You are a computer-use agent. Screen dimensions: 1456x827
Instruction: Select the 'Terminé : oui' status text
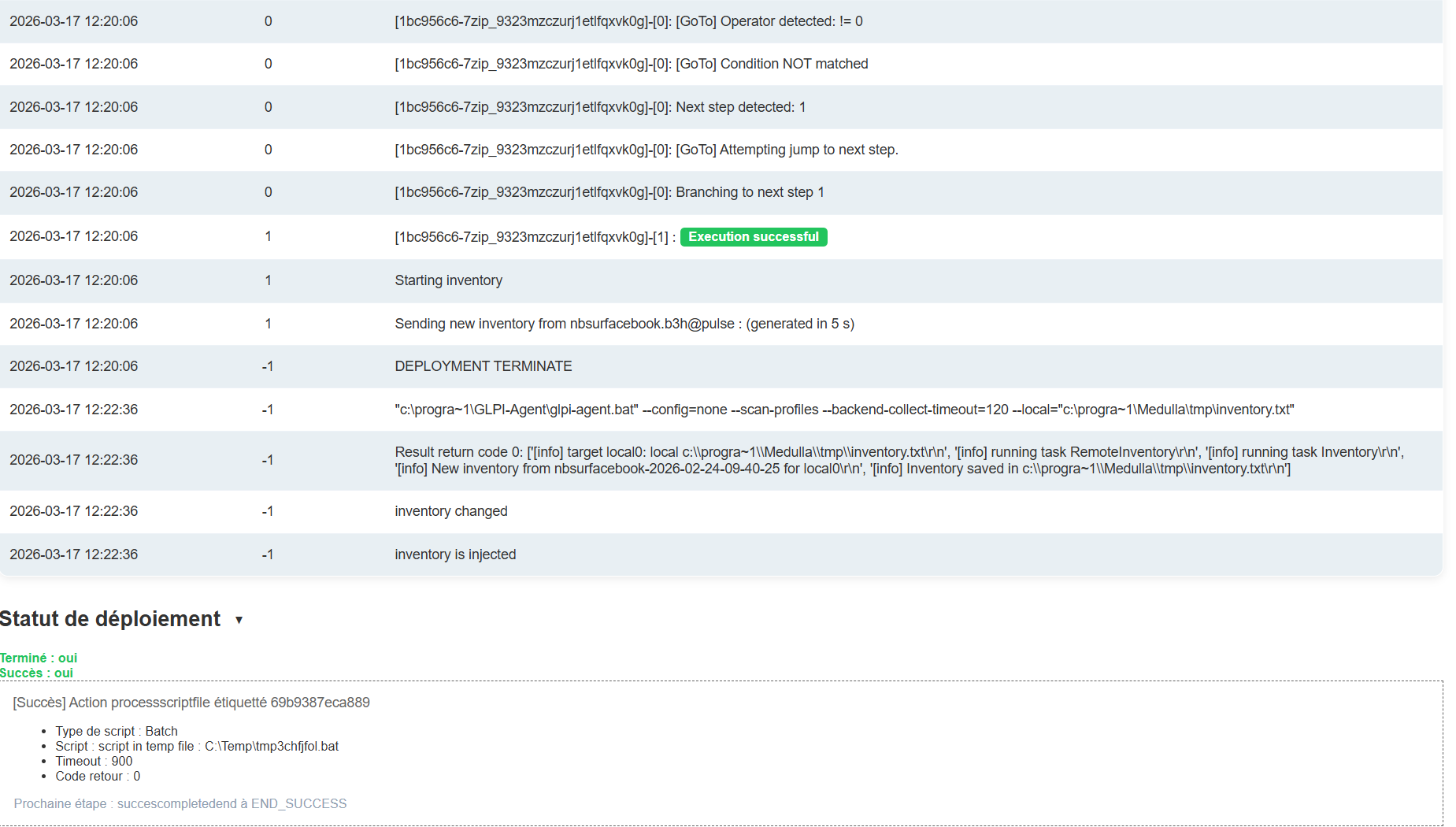point(39,658)
